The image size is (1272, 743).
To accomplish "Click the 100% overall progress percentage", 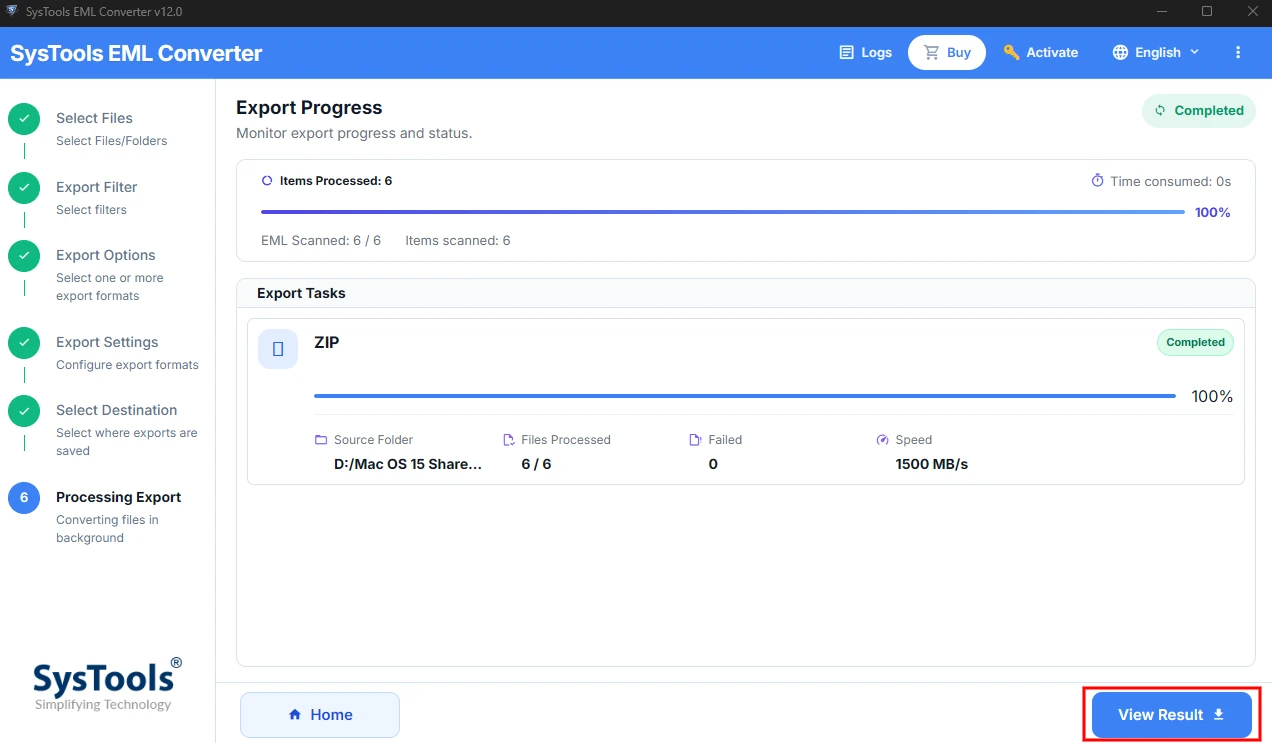I will pos(1213,212).
